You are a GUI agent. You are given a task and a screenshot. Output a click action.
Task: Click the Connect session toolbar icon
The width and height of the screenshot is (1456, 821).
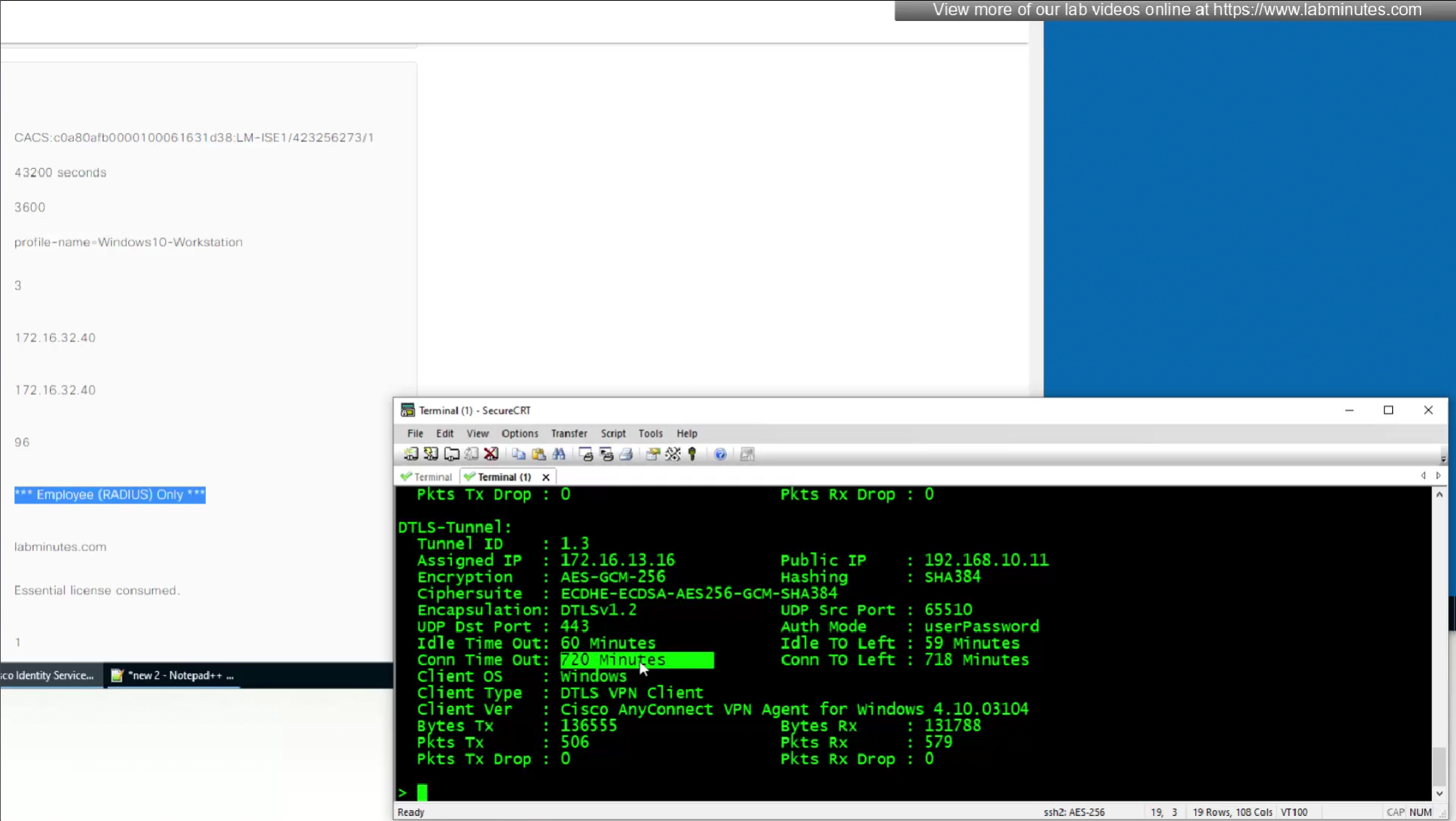click(410, 454)
